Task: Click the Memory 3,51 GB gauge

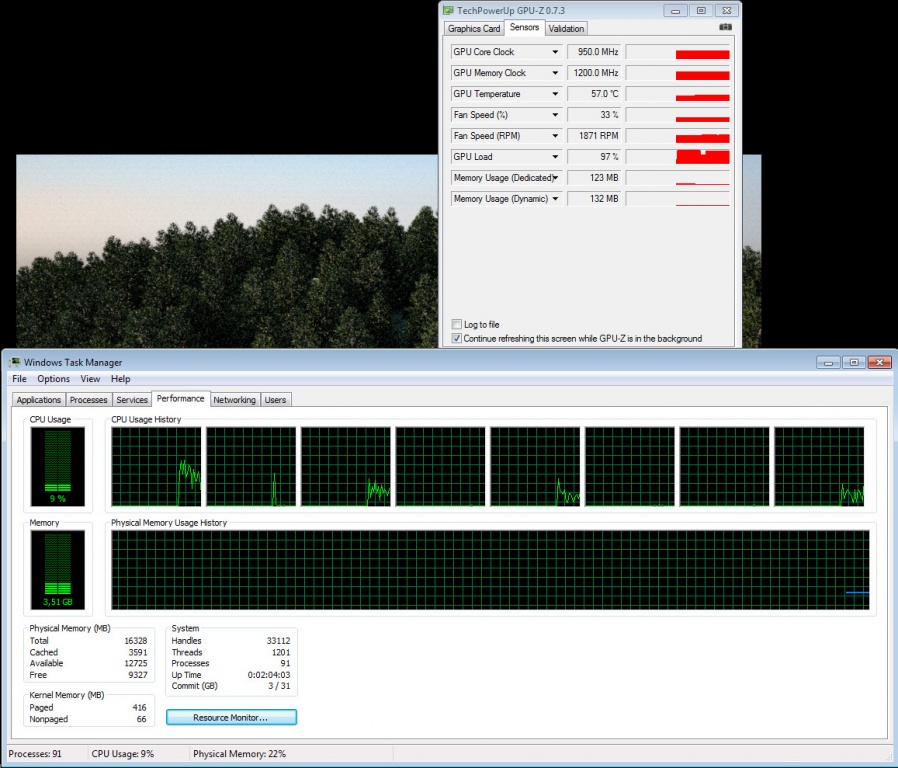Action: point(57,570)
